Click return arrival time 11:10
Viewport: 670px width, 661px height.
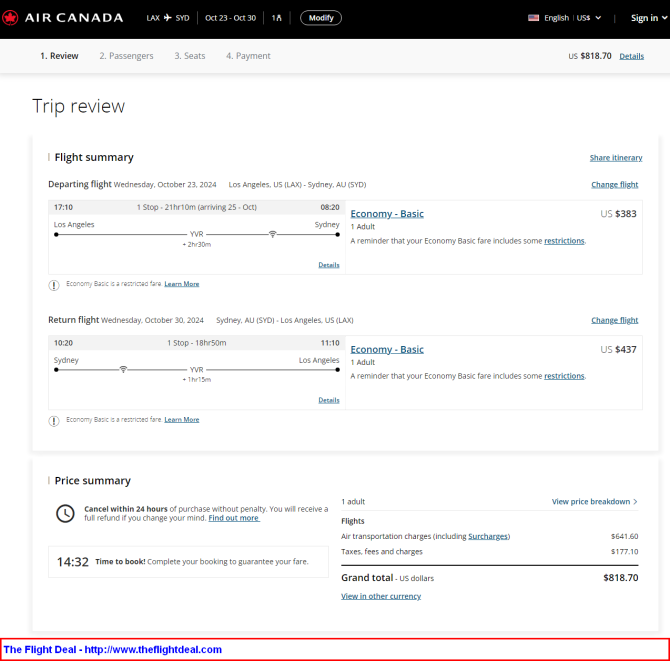tap(330, 343)
